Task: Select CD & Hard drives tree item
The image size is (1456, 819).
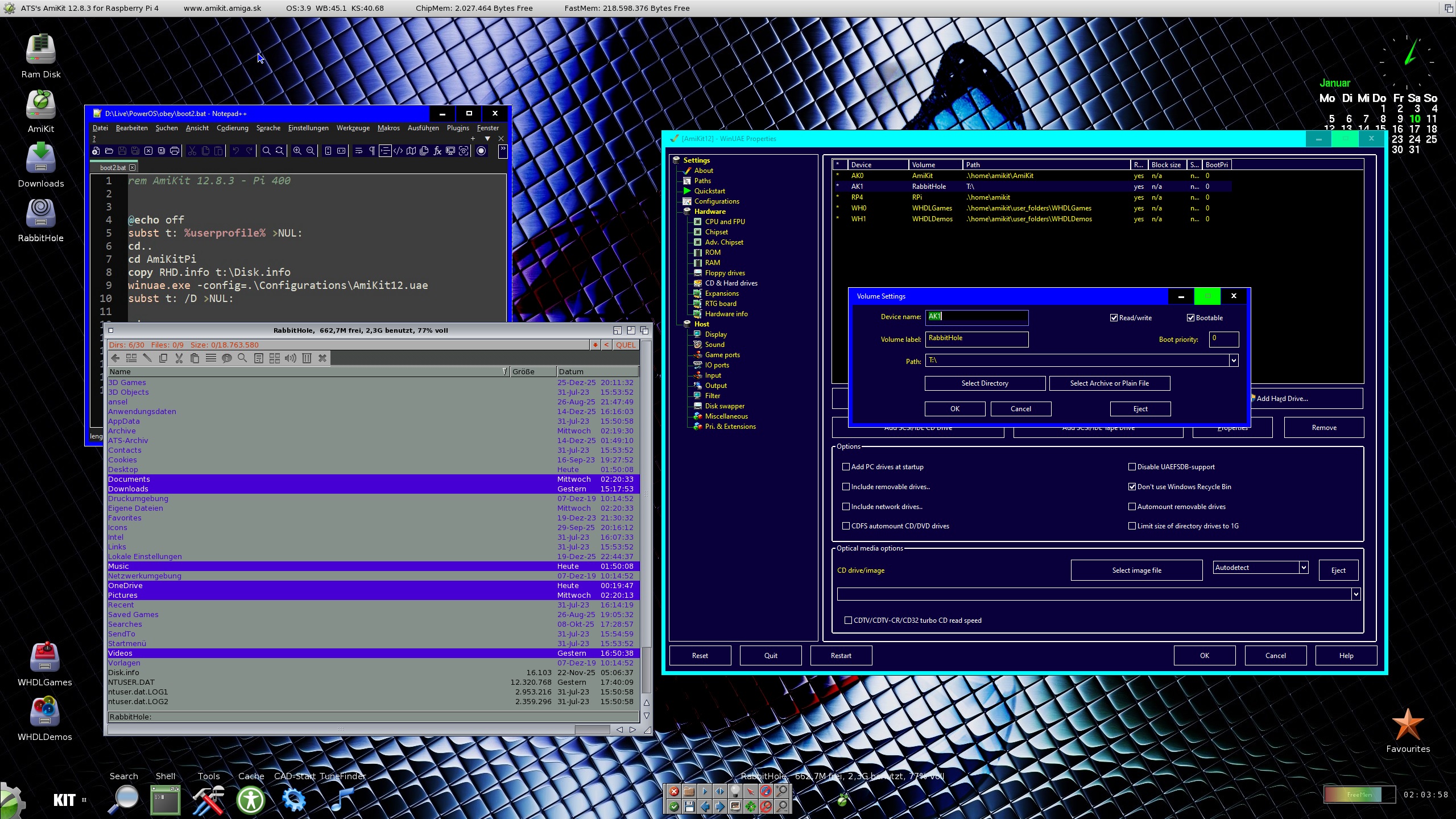Action: 731,283
